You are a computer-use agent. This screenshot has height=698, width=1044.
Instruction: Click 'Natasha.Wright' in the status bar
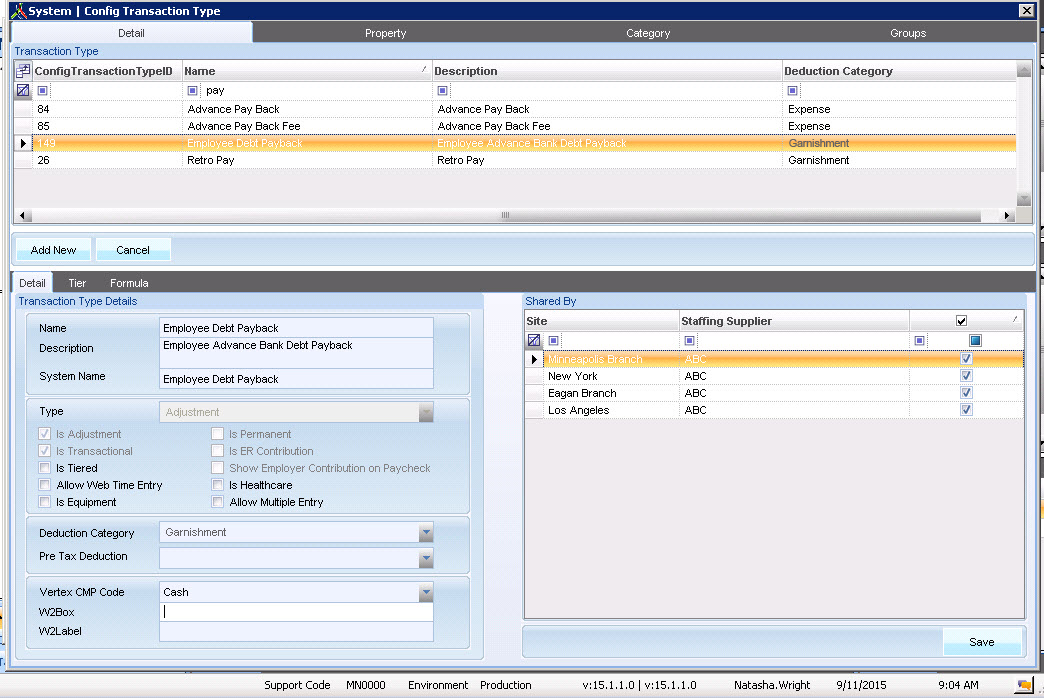[x=772, y=685]
